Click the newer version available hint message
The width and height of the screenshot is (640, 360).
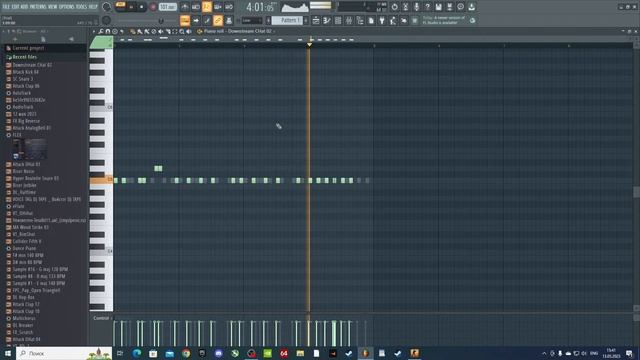[444, 20]
